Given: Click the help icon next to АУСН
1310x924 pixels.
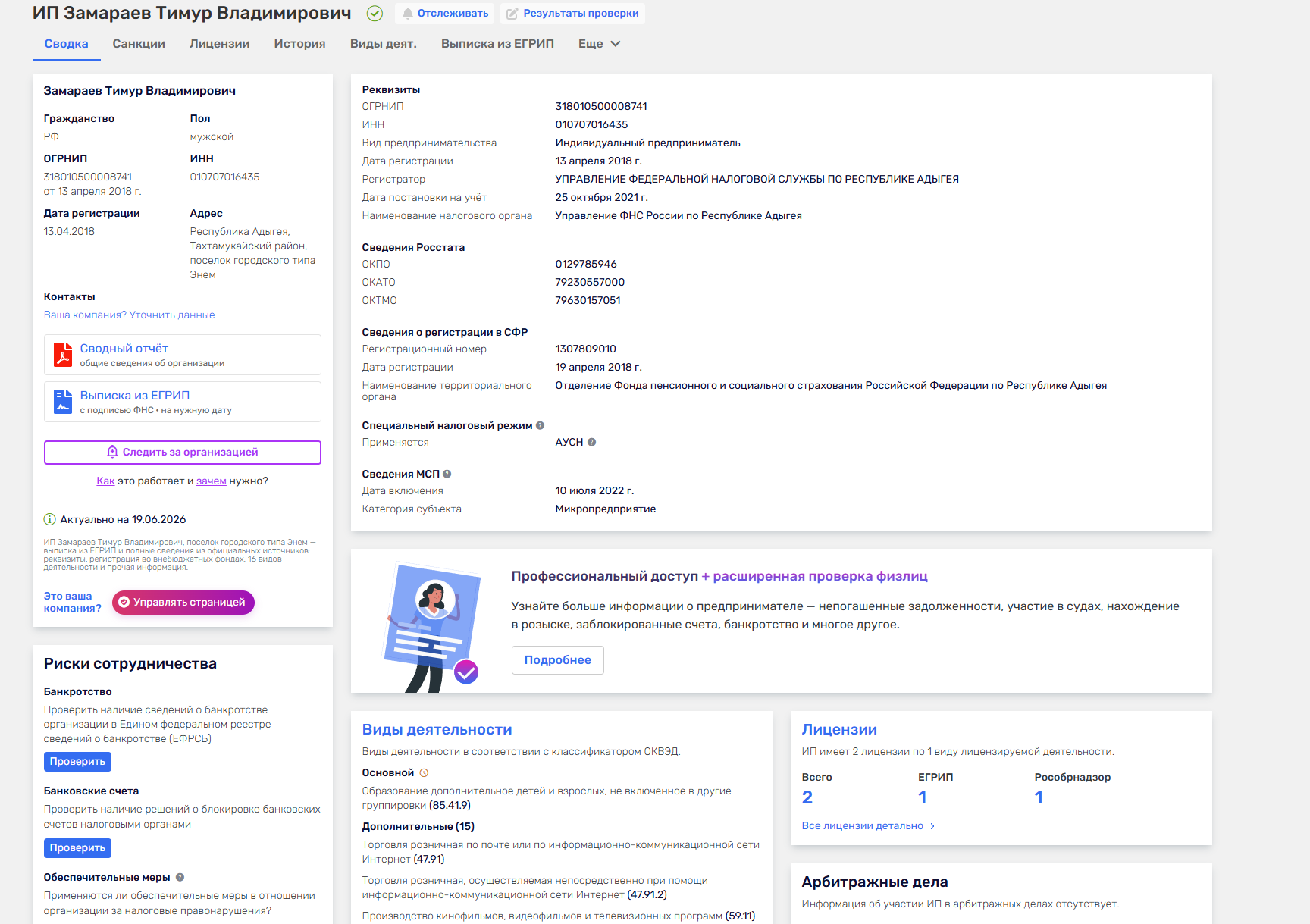Looking at the screenshot, I should pyautogui.click(x=591, y=442).
